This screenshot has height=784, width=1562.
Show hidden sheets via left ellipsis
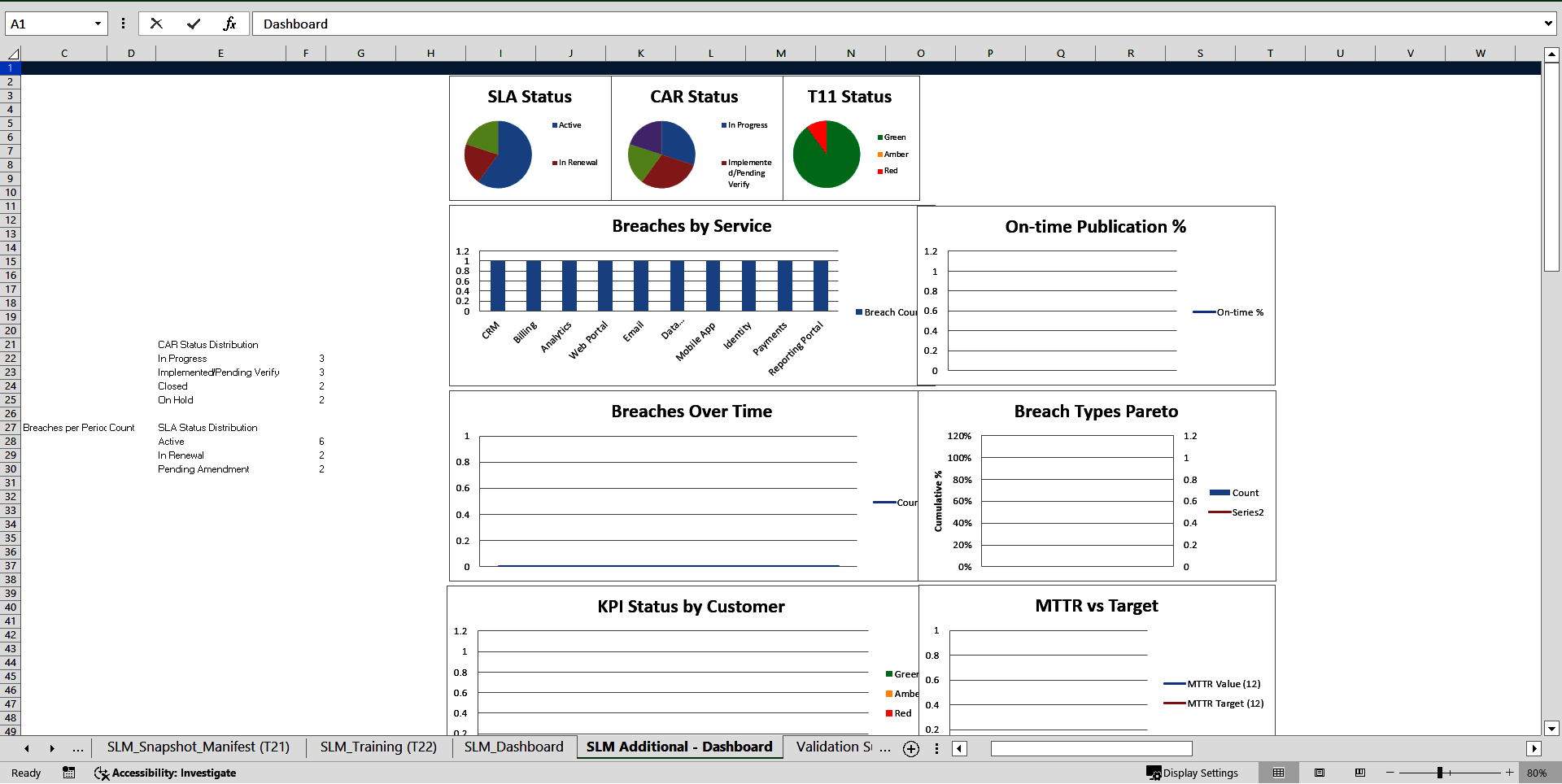pyautogui.click(x=78, y=748)
